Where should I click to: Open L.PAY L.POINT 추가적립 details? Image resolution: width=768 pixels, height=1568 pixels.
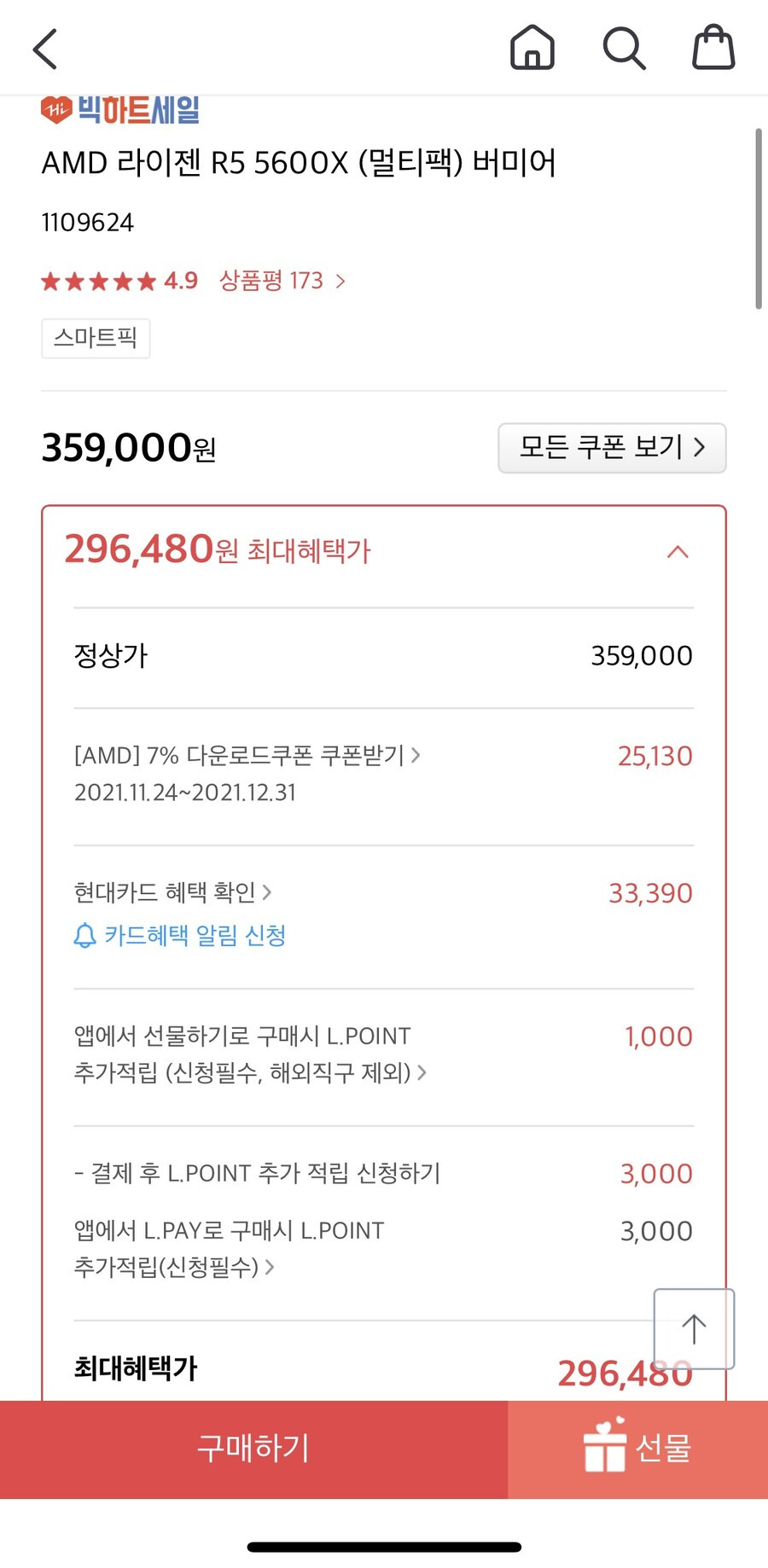pyautogui.click(x=229, y=1248)
